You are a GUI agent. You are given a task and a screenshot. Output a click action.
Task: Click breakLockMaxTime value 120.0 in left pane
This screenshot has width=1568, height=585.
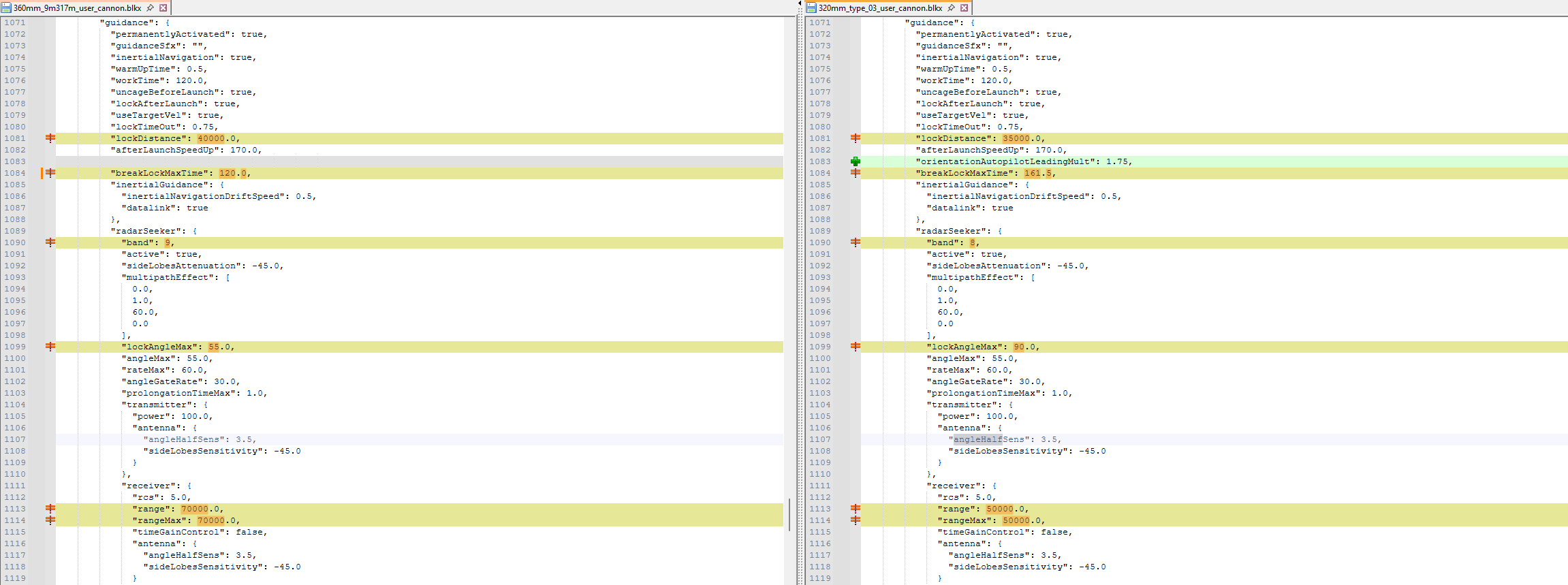232,173
